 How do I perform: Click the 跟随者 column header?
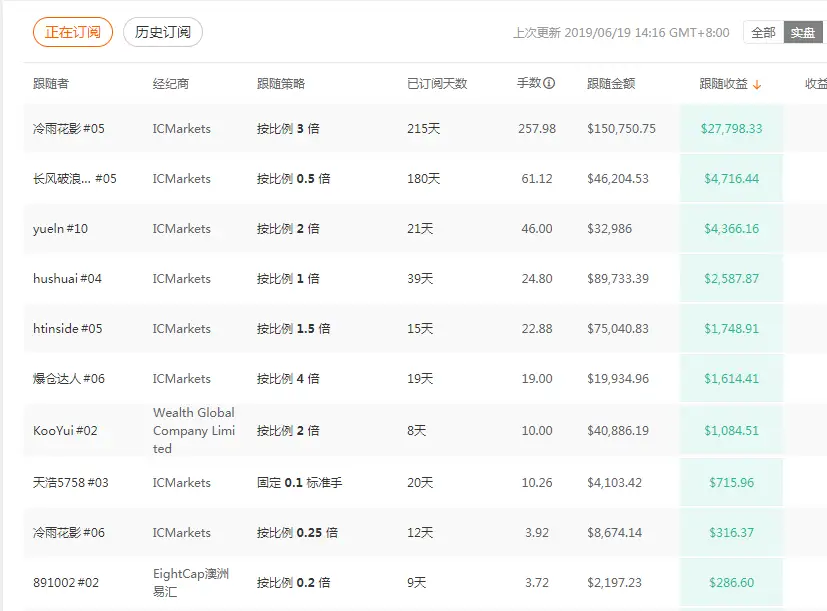[51, 83]
